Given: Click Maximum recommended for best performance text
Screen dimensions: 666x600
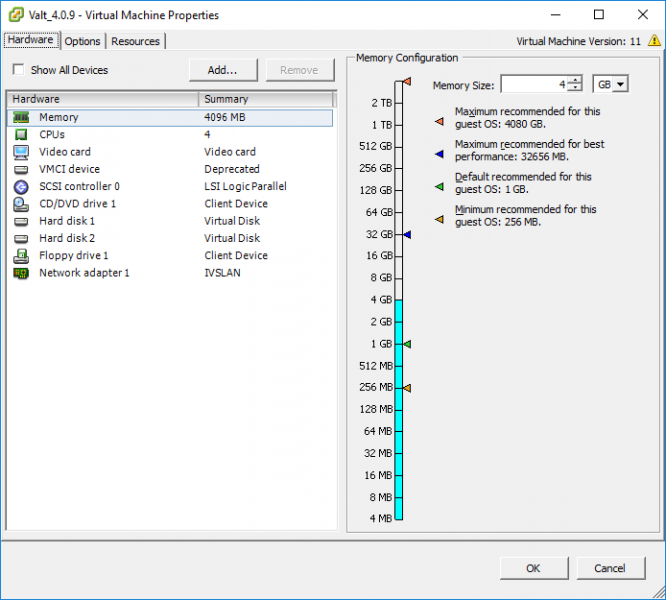Looking at the screenshot, I should (529, 150).
